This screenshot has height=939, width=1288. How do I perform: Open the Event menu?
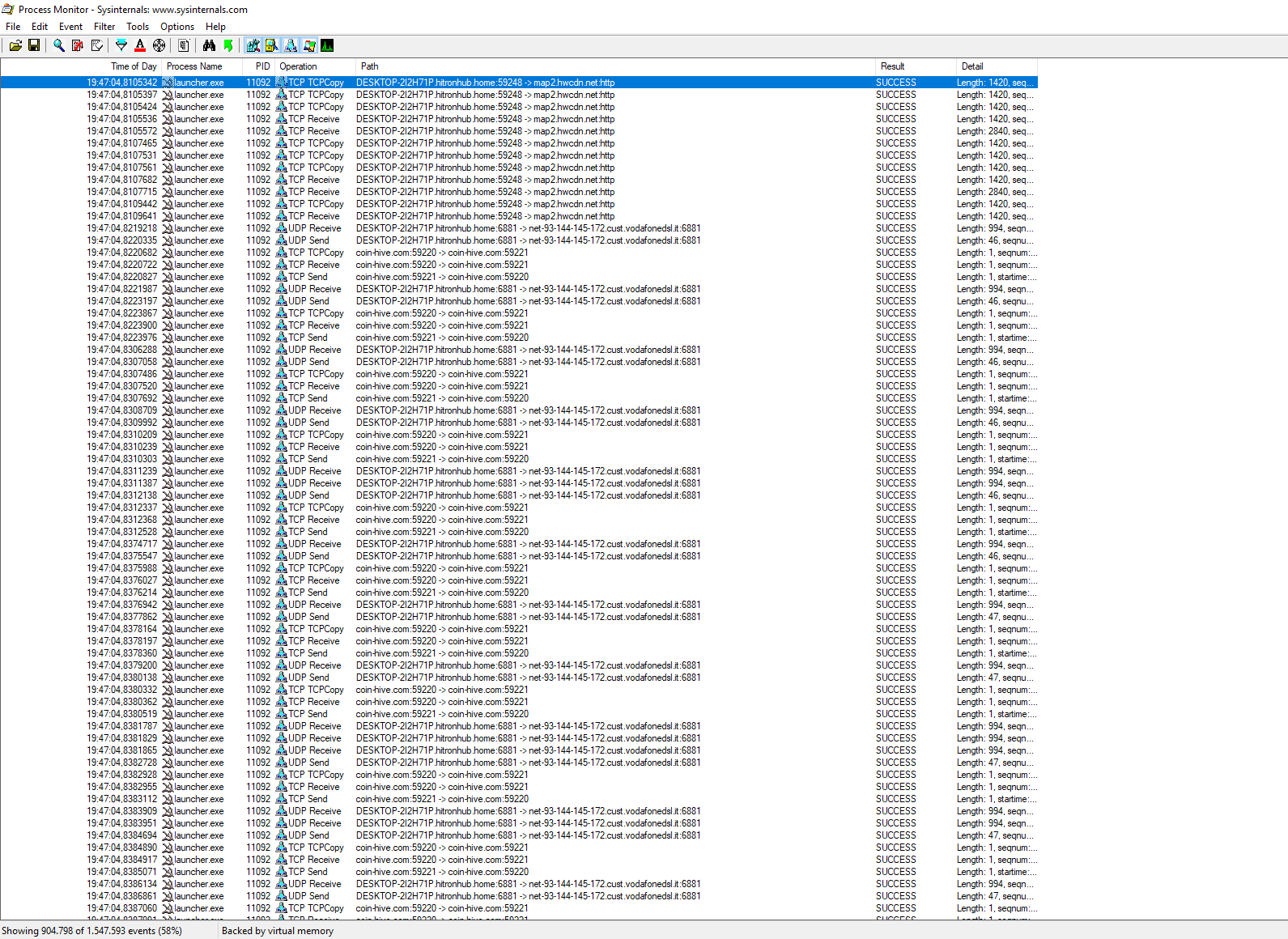point(70,27)
